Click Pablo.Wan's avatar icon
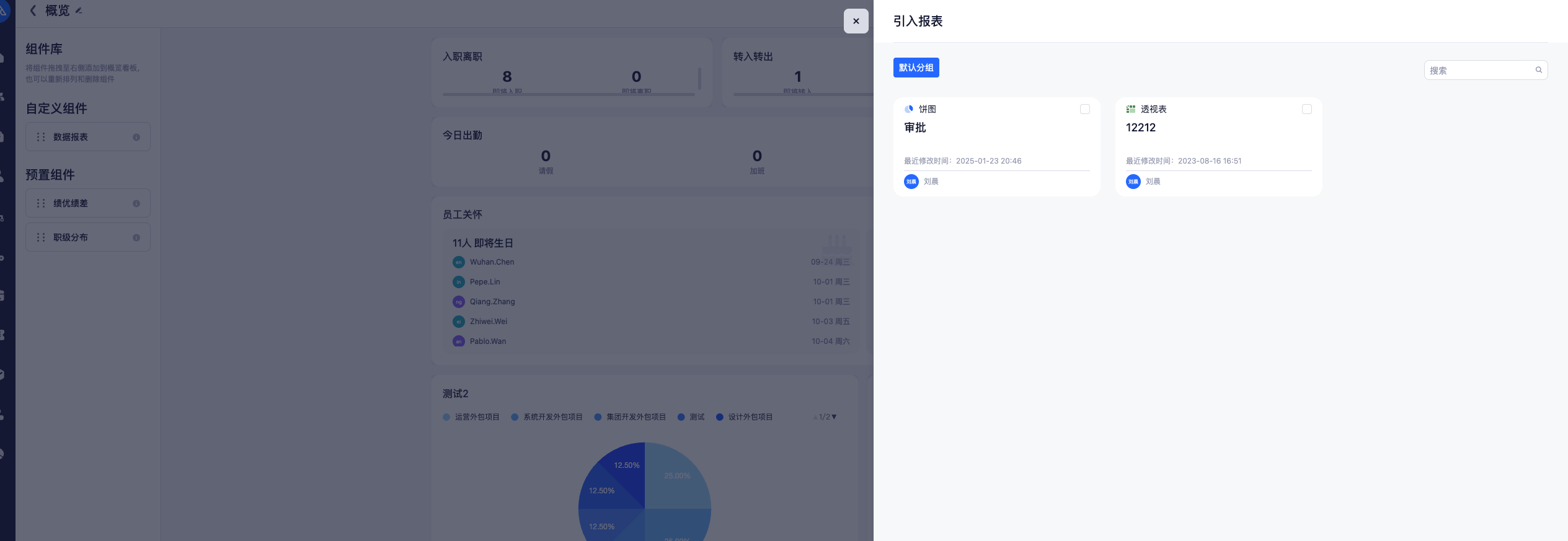 tap(459, 341)
